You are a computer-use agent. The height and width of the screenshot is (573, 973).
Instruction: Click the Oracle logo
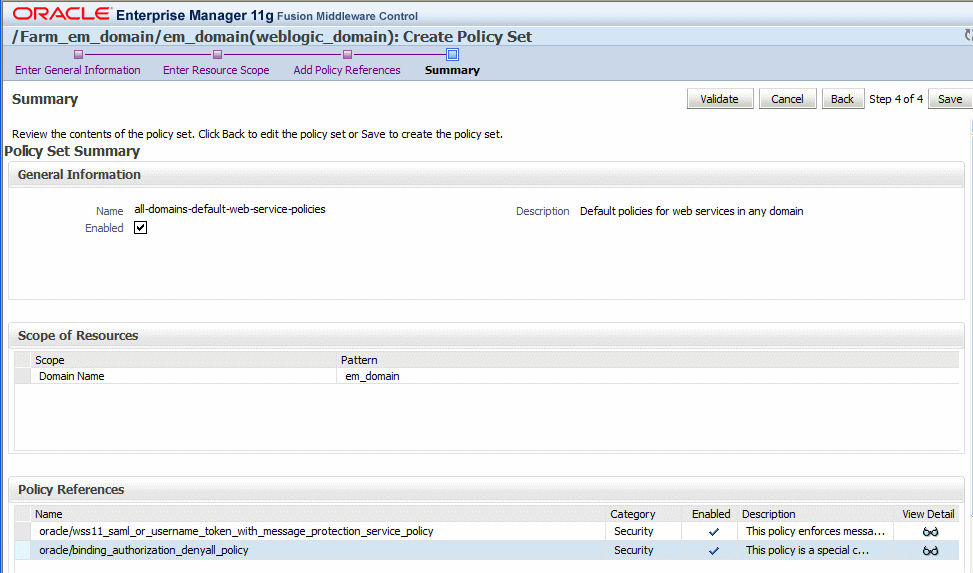62,14
